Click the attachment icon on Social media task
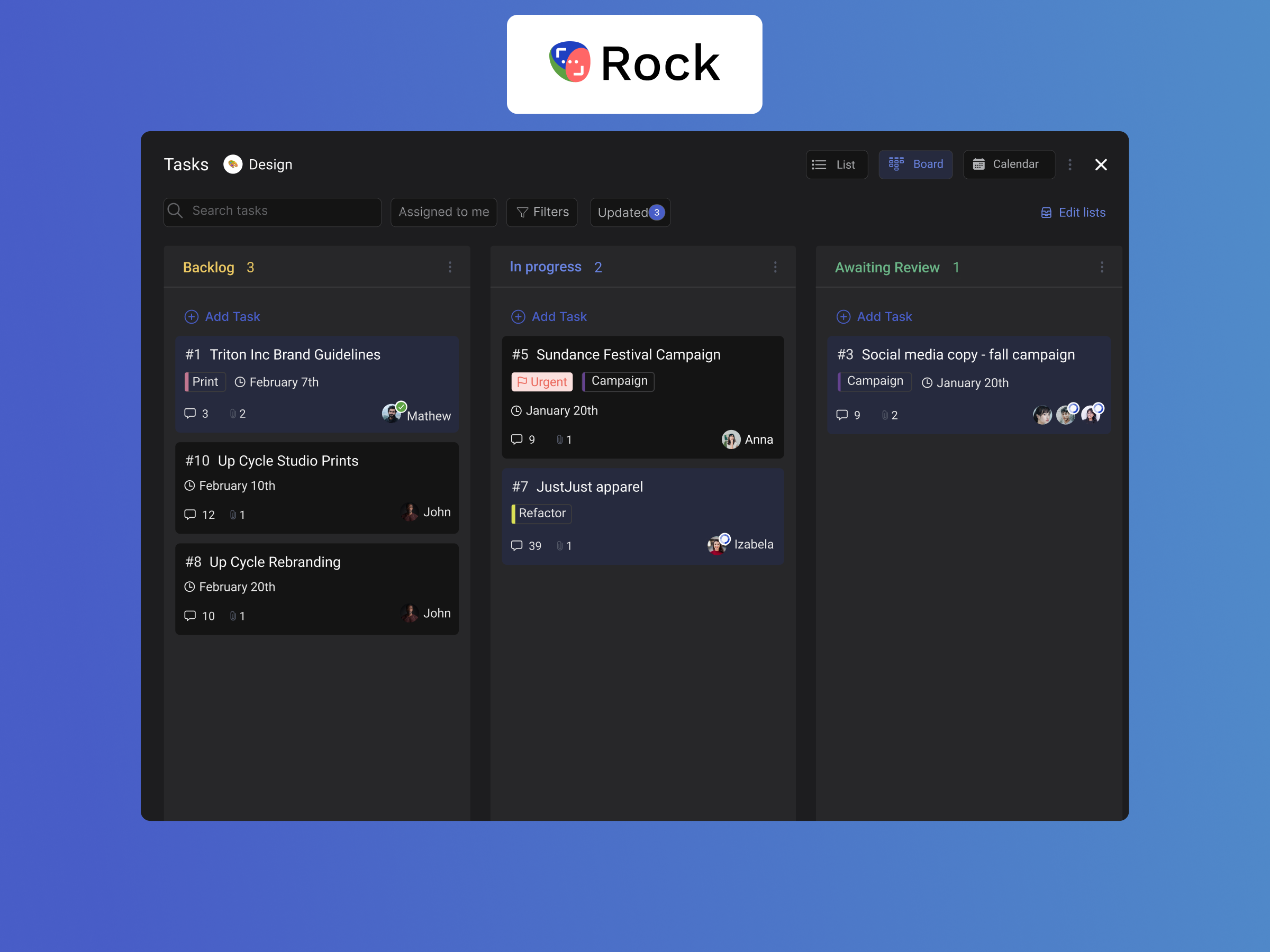The image size is (1270, 952). (x=885, y=414)
